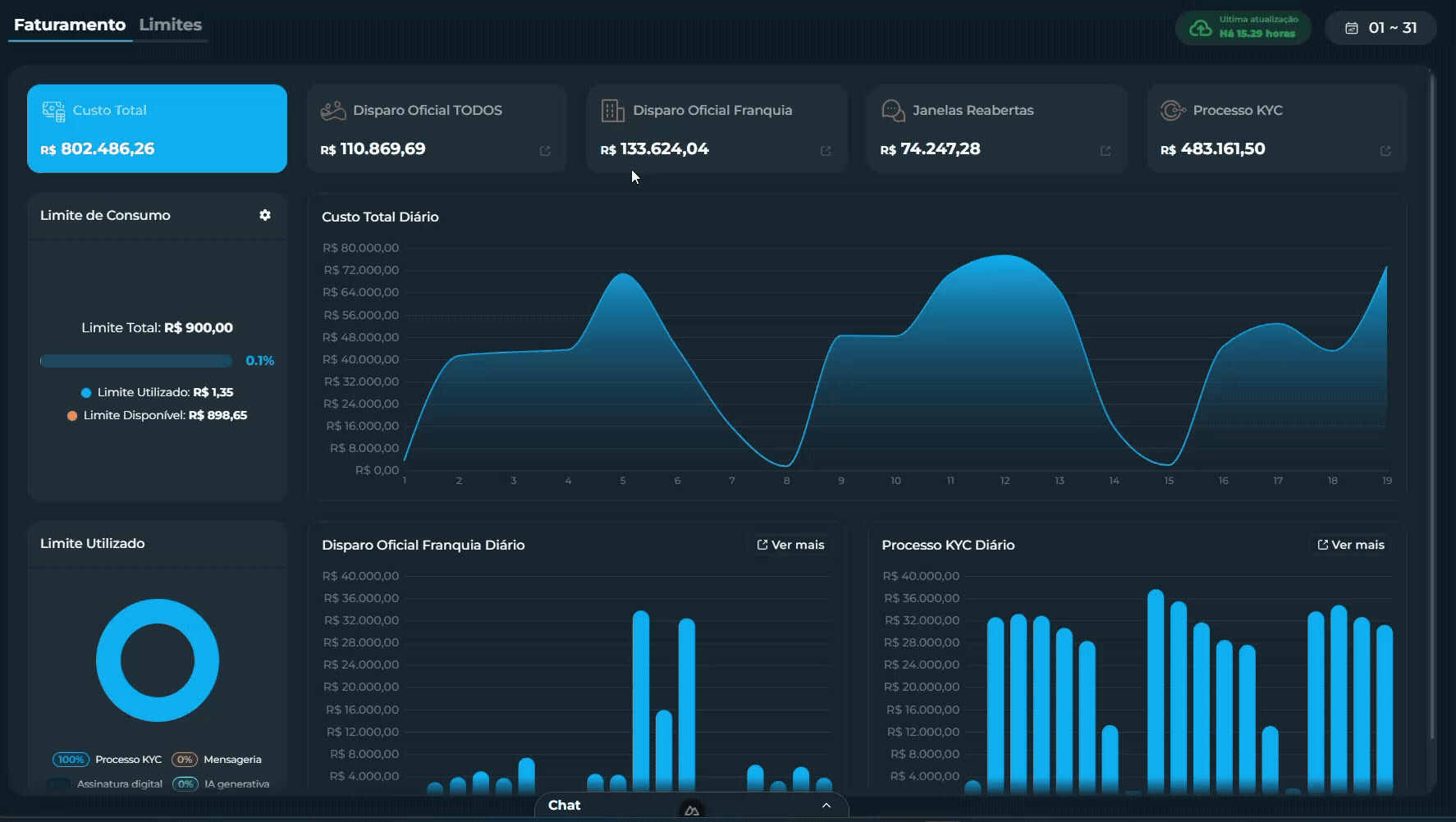Click the cloud update status icon
1456x822 pixels.
[1201, 28]
